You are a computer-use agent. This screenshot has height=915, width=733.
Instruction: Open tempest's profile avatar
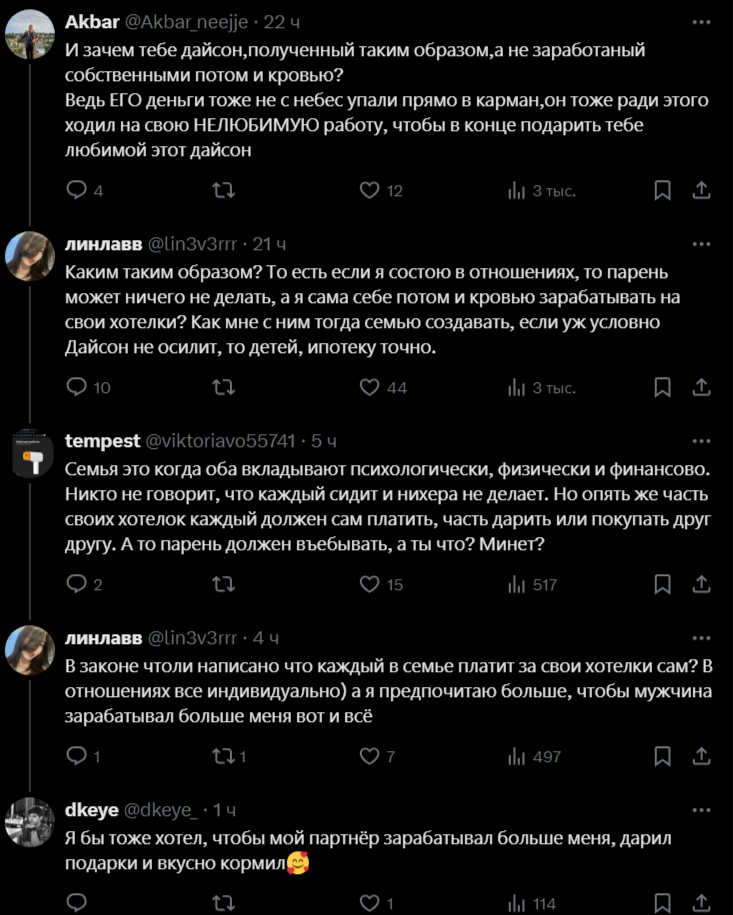(30, 453)
